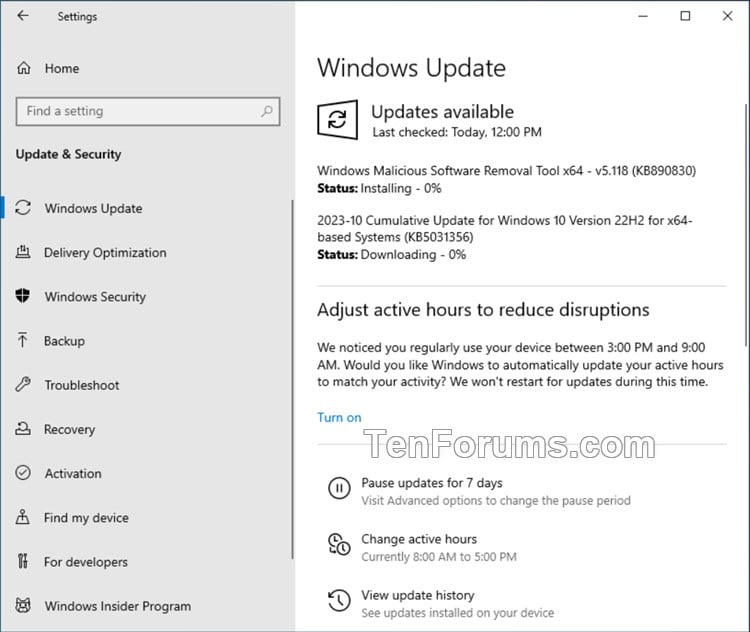This screenshot has height=632, width=750.
Task: Click the Turn on link for active hours
Action: tap(339, 417)
